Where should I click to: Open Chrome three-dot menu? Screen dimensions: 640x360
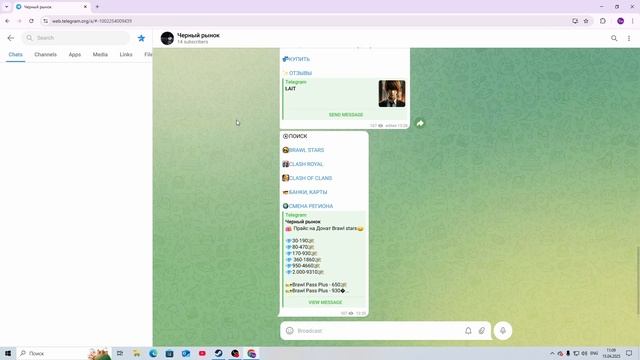[633, 21]
